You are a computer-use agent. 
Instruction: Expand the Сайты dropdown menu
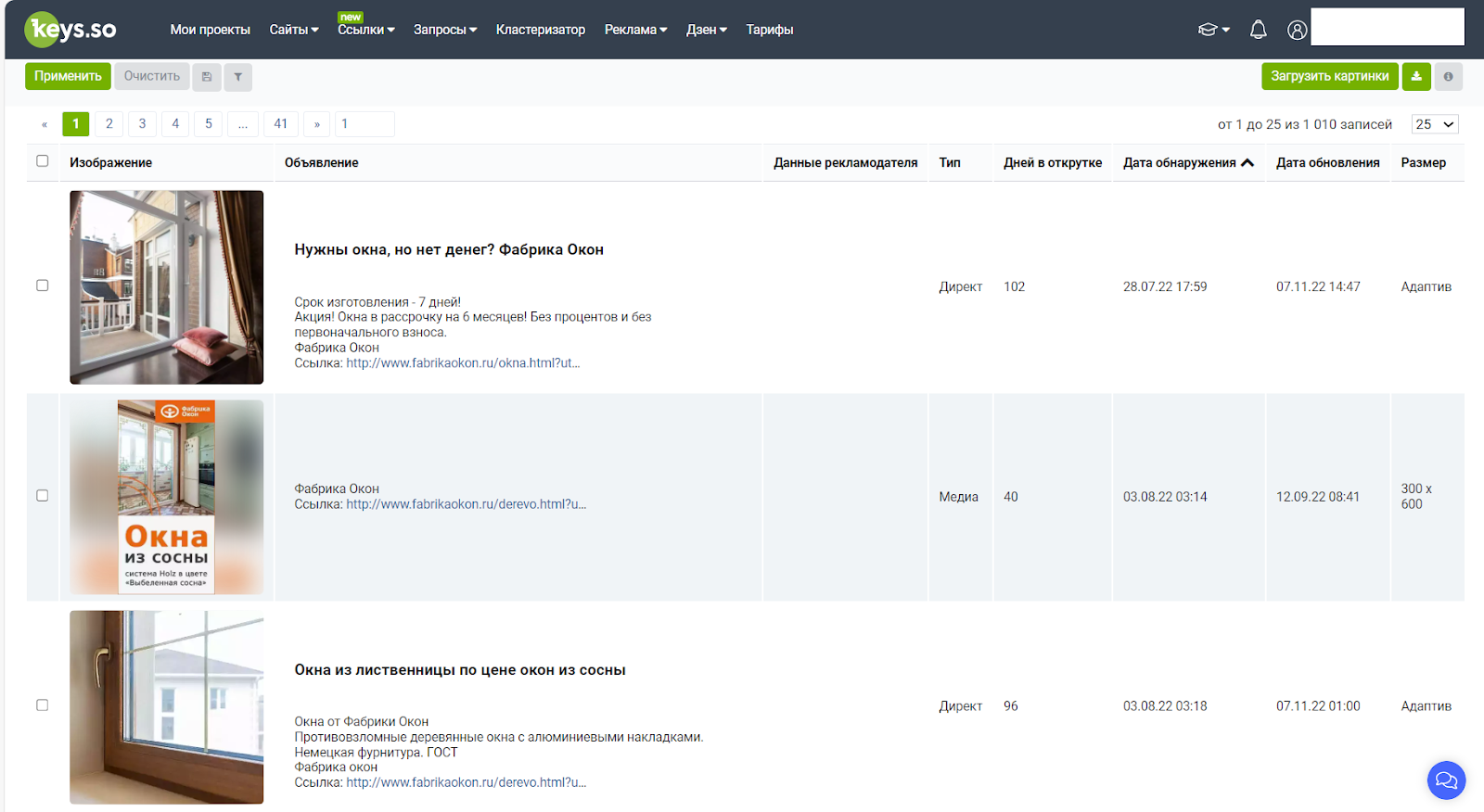294,30
